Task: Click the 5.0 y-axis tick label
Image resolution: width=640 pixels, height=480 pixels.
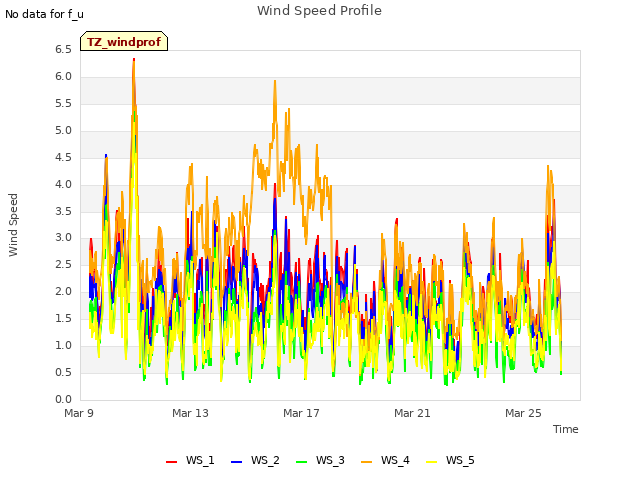Action: coord(63,131)
